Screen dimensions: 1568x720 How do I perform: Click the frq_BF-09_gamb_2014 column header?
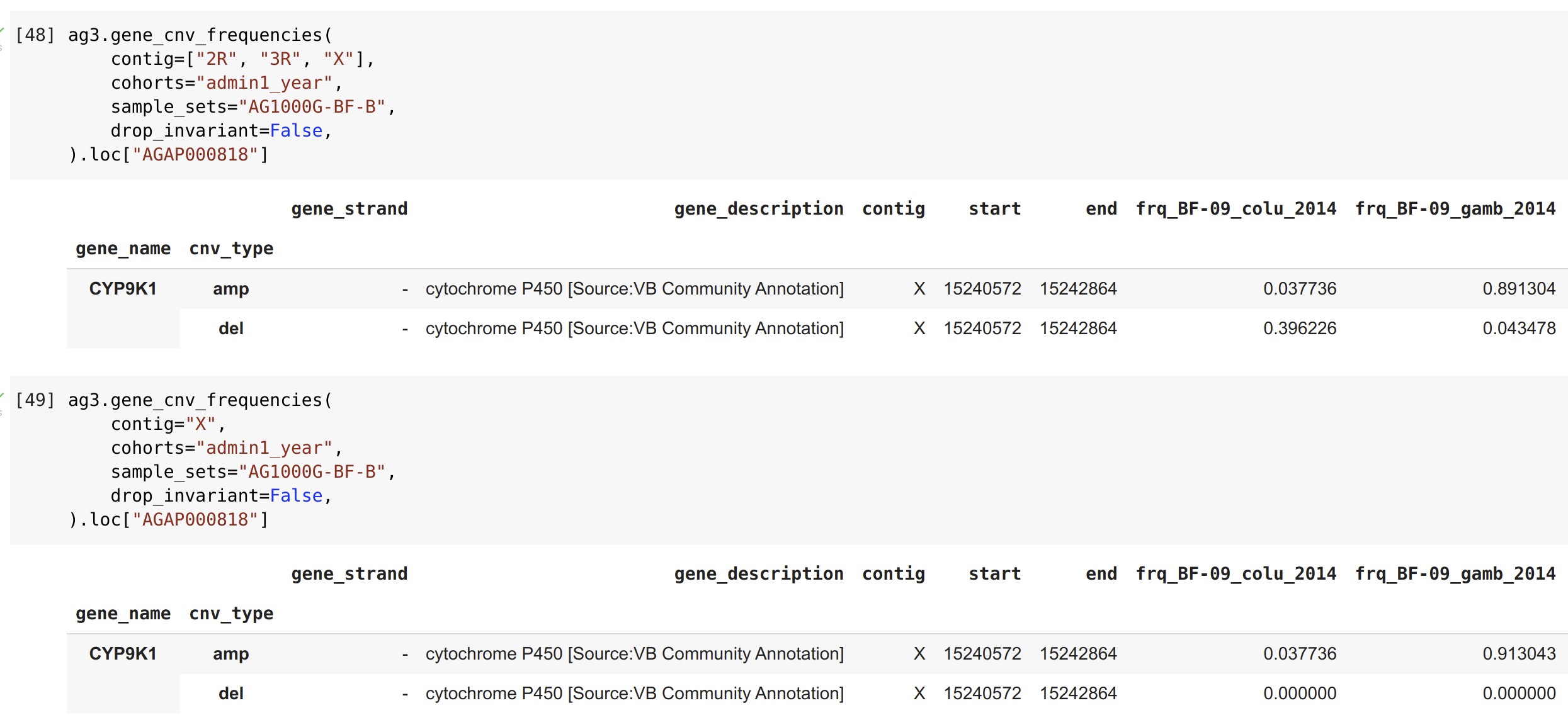(x=1455, y=208)
